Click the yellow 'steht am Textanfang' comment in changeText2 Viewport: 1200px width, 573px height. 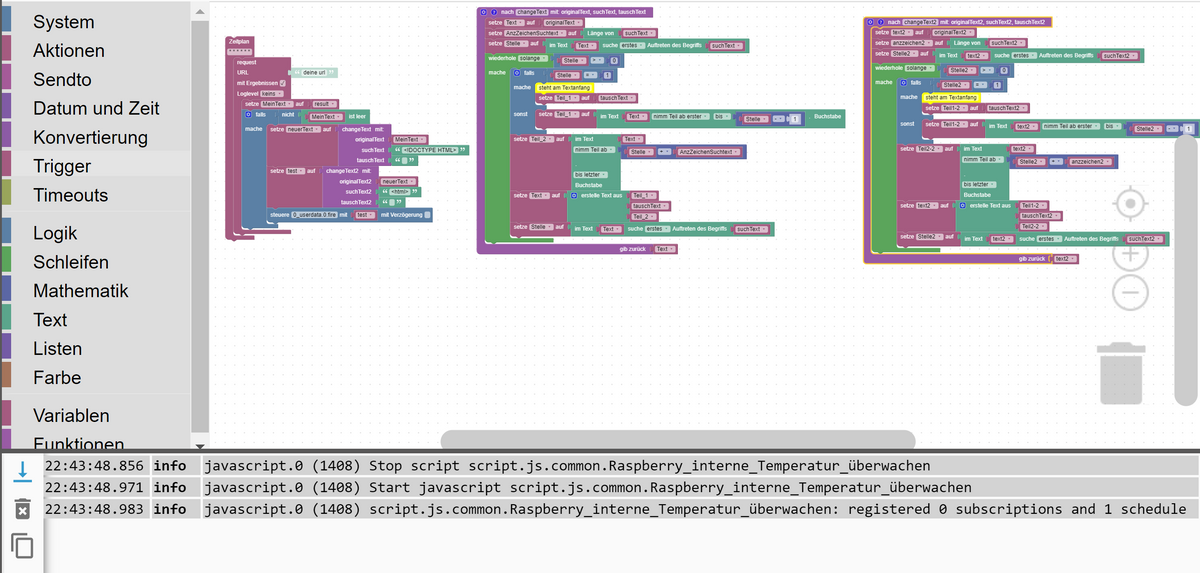click(x=951, y=97)
